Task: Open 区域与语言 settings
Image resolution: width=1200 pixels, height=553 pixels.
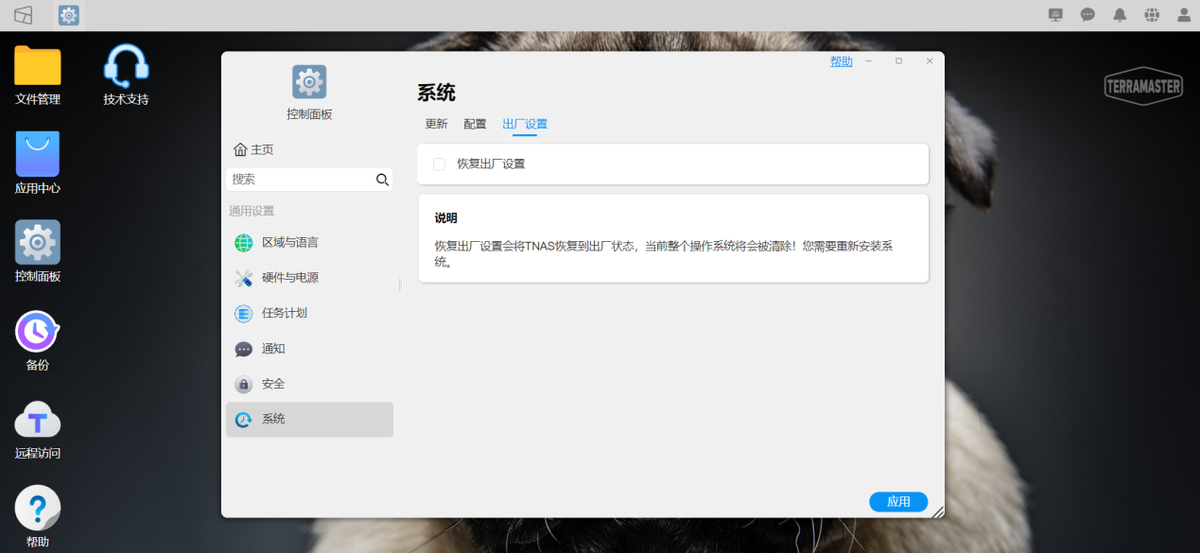Action: click(310, 243)
